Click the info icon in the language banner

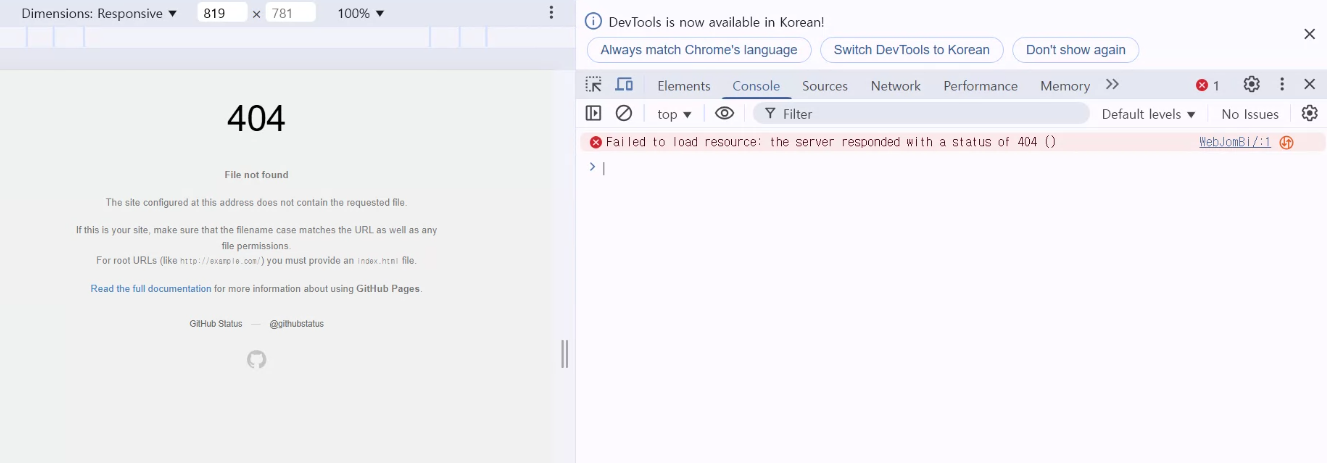tap(593, 21)
